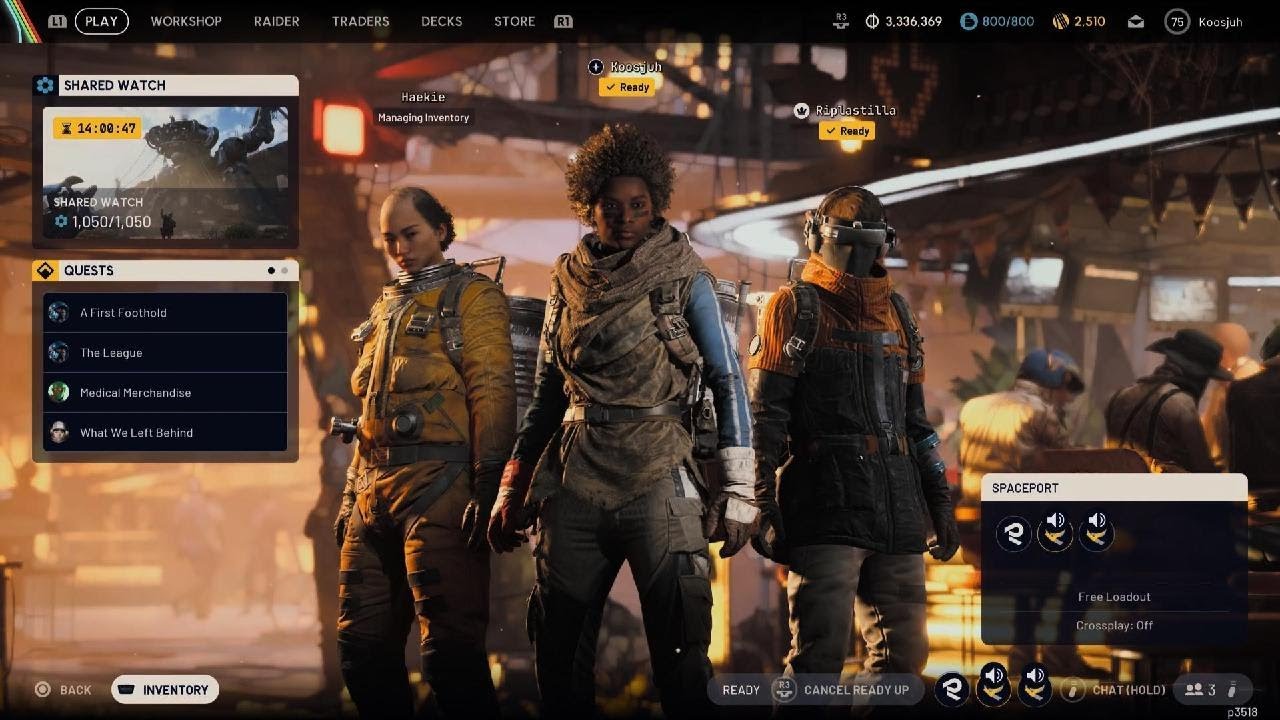Click the 14:00:47 countdown timer badge

click(97, 128)
